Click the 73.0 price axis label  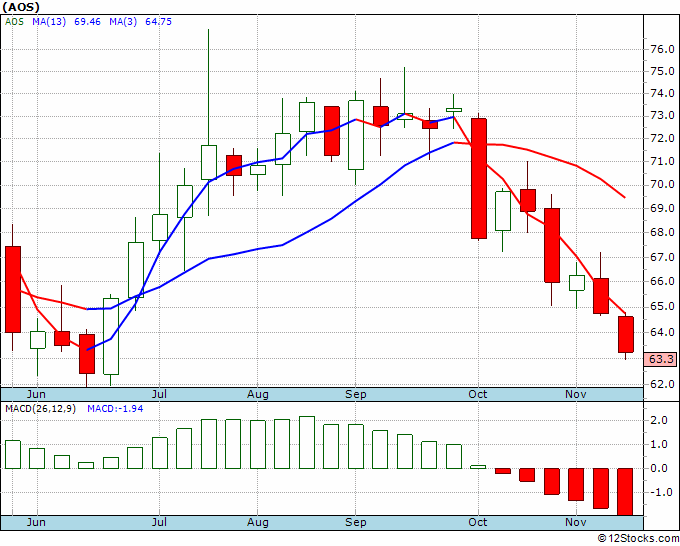(662, 116)
